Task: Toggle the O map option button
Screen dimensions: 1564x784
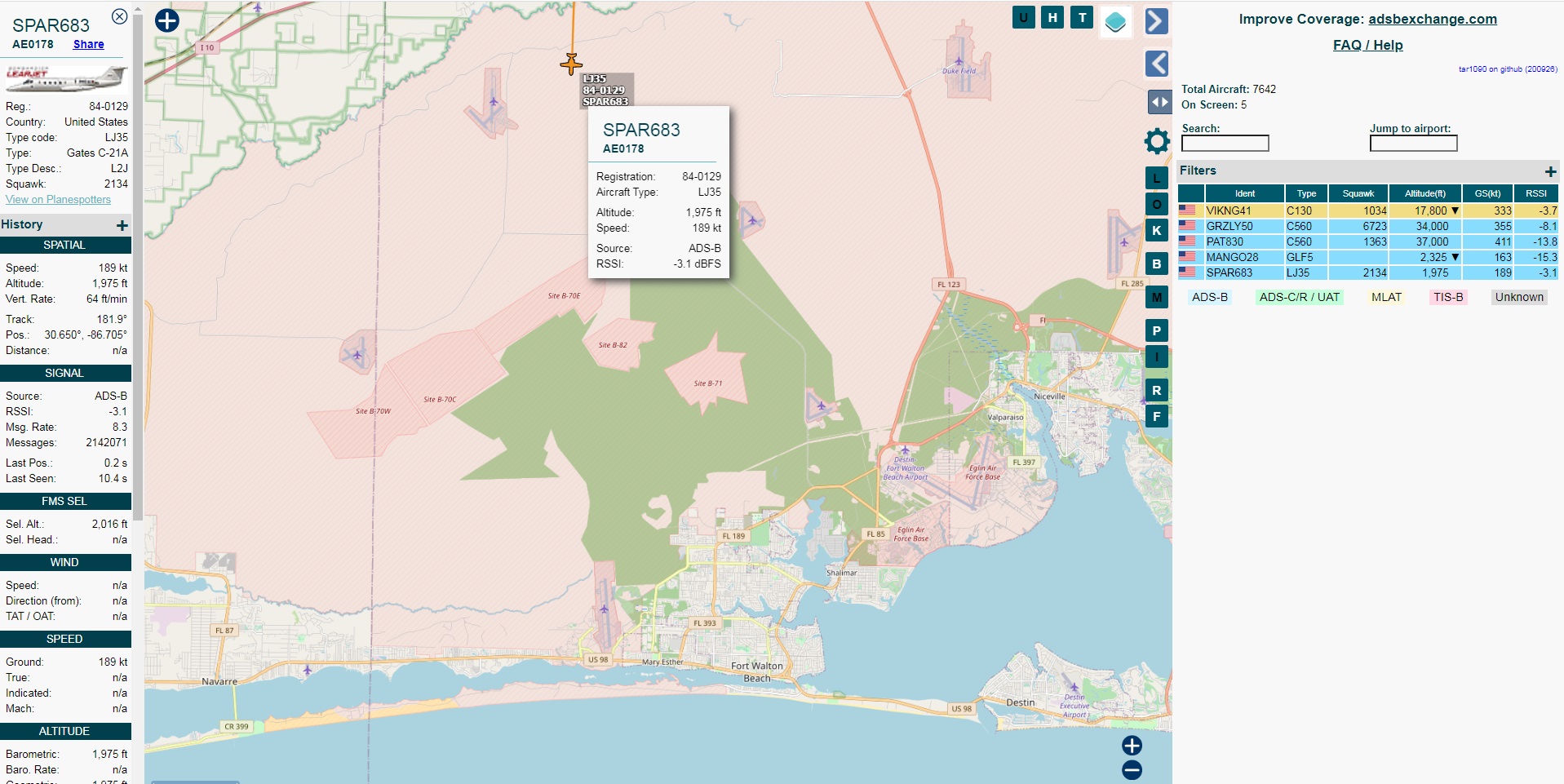Action: [1157, 204]
